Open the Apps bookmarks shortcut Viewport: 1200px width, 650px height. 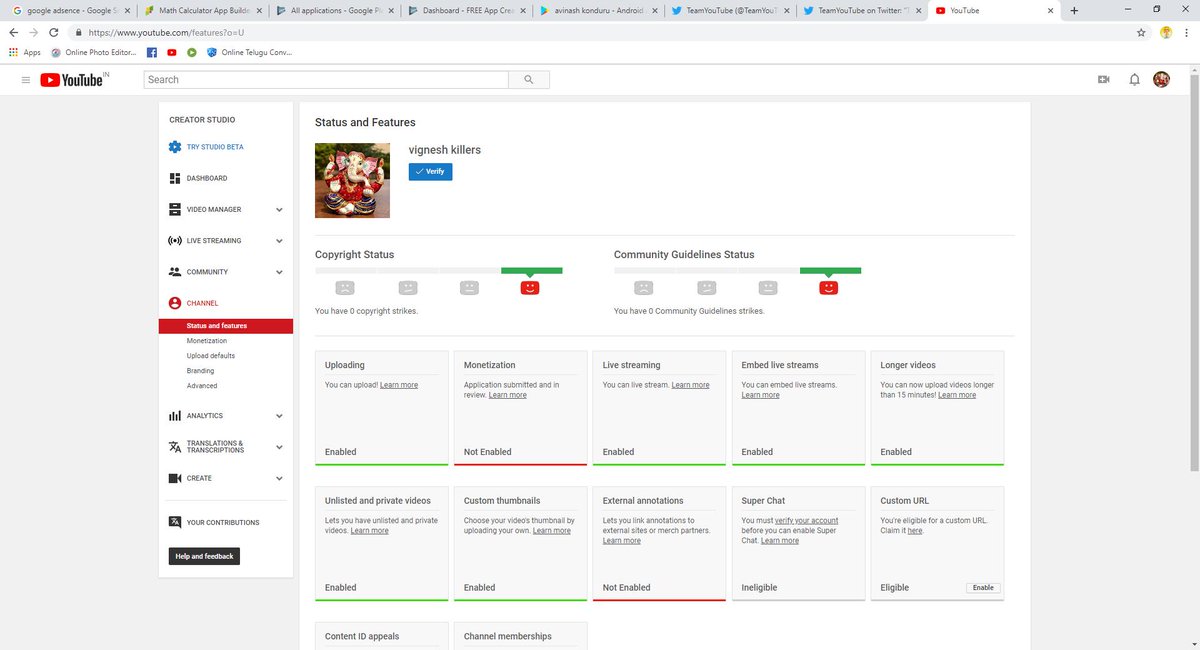[x=25, y=52]
